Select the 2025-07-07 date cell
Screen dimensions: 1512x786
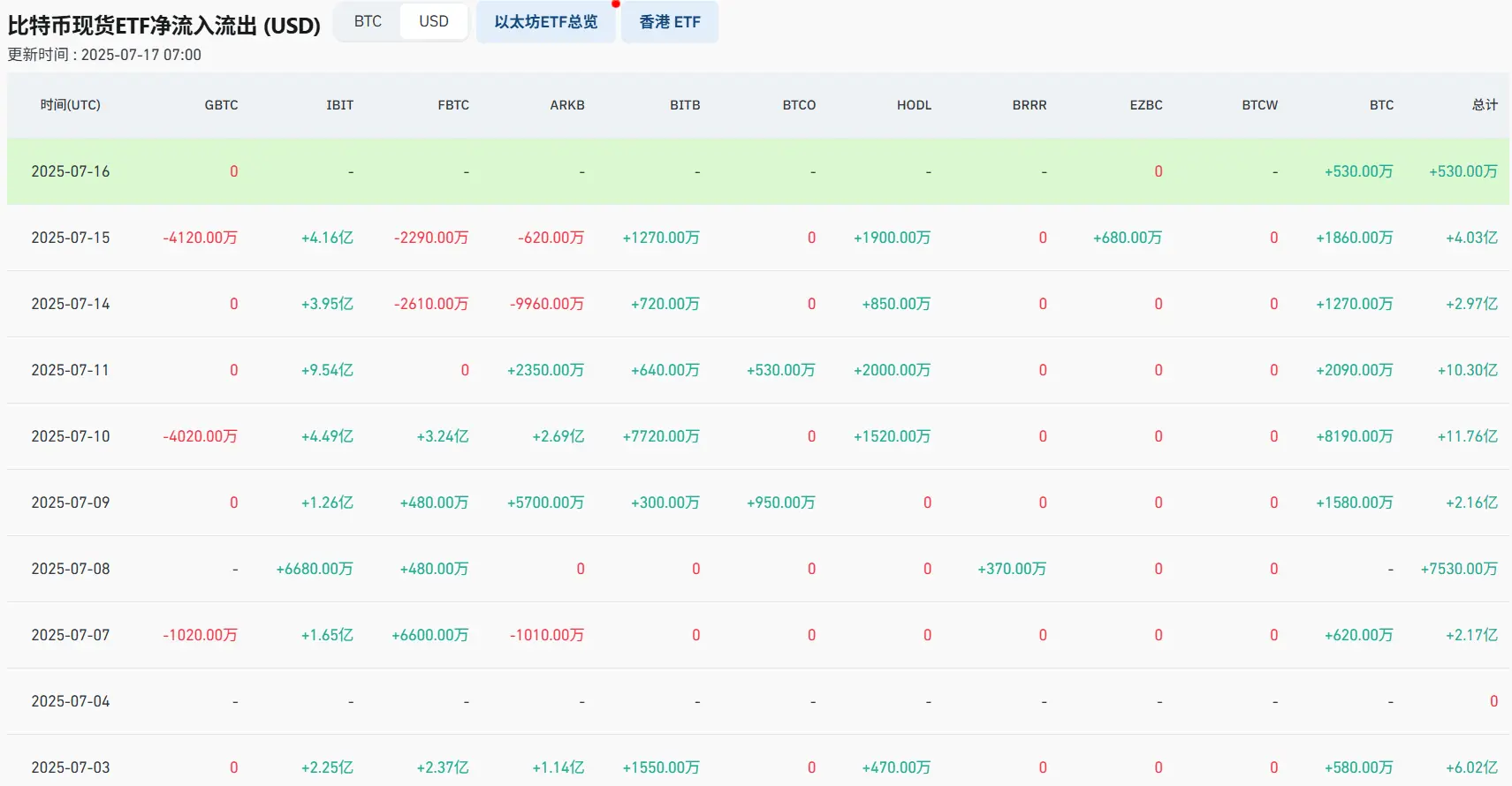pos(71,635)
